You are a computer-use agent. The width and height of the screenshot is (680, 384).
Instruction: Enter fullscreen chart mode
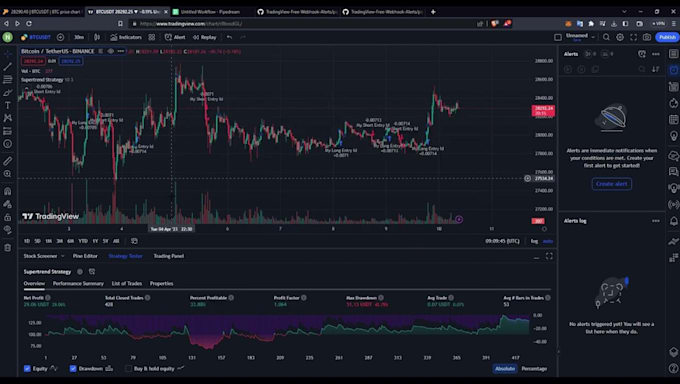634,37
